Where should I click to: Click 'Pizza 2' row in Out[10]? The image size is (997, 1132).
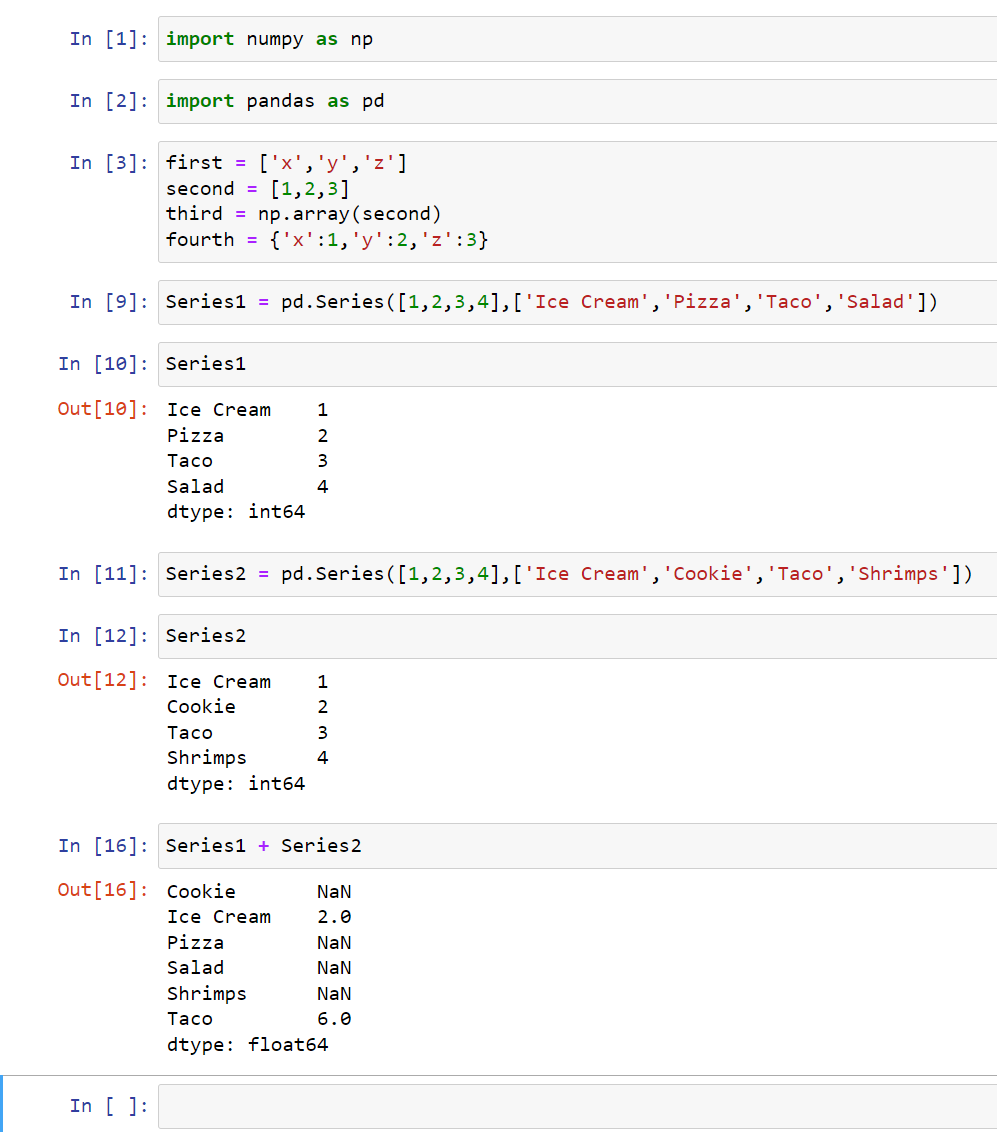coord(248,436)
